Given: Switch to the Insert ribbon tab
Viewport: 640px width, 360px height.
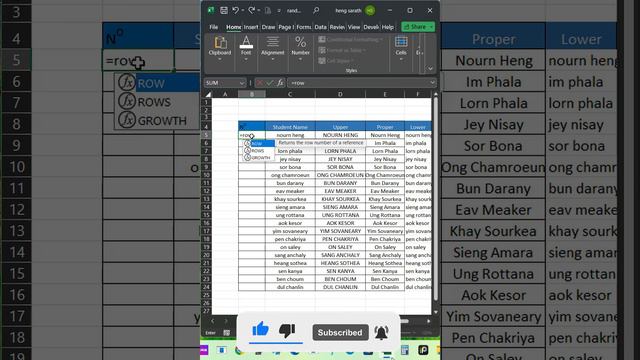Looking at the screenshot, I should 251,27.
